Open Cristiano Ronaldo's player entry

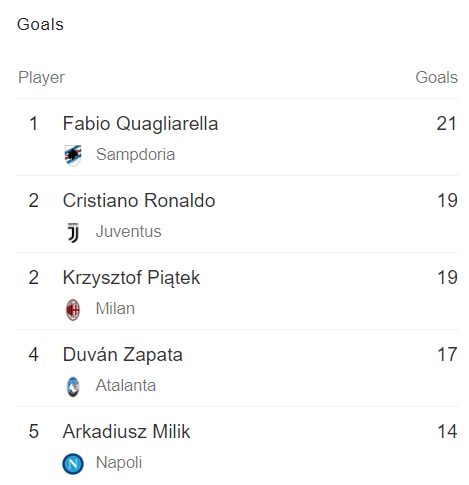(x=139, y=201)
